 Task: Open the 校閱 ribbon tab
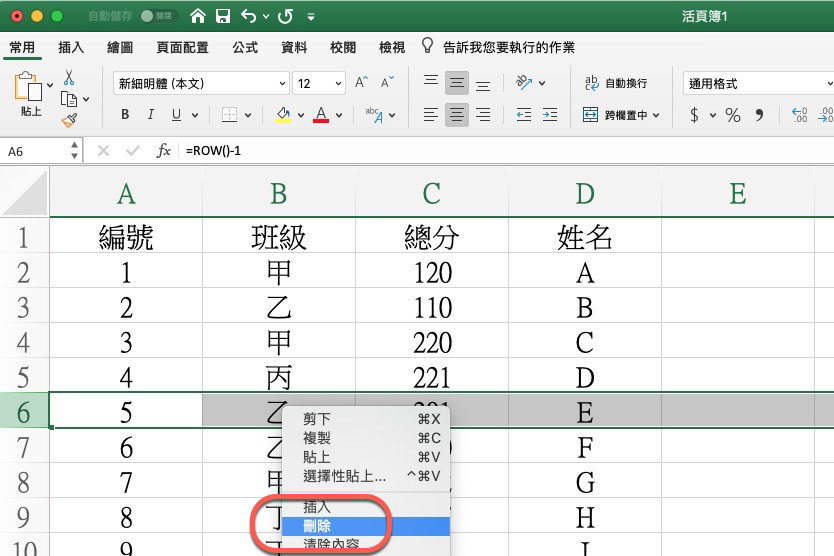tap(343, 47)
